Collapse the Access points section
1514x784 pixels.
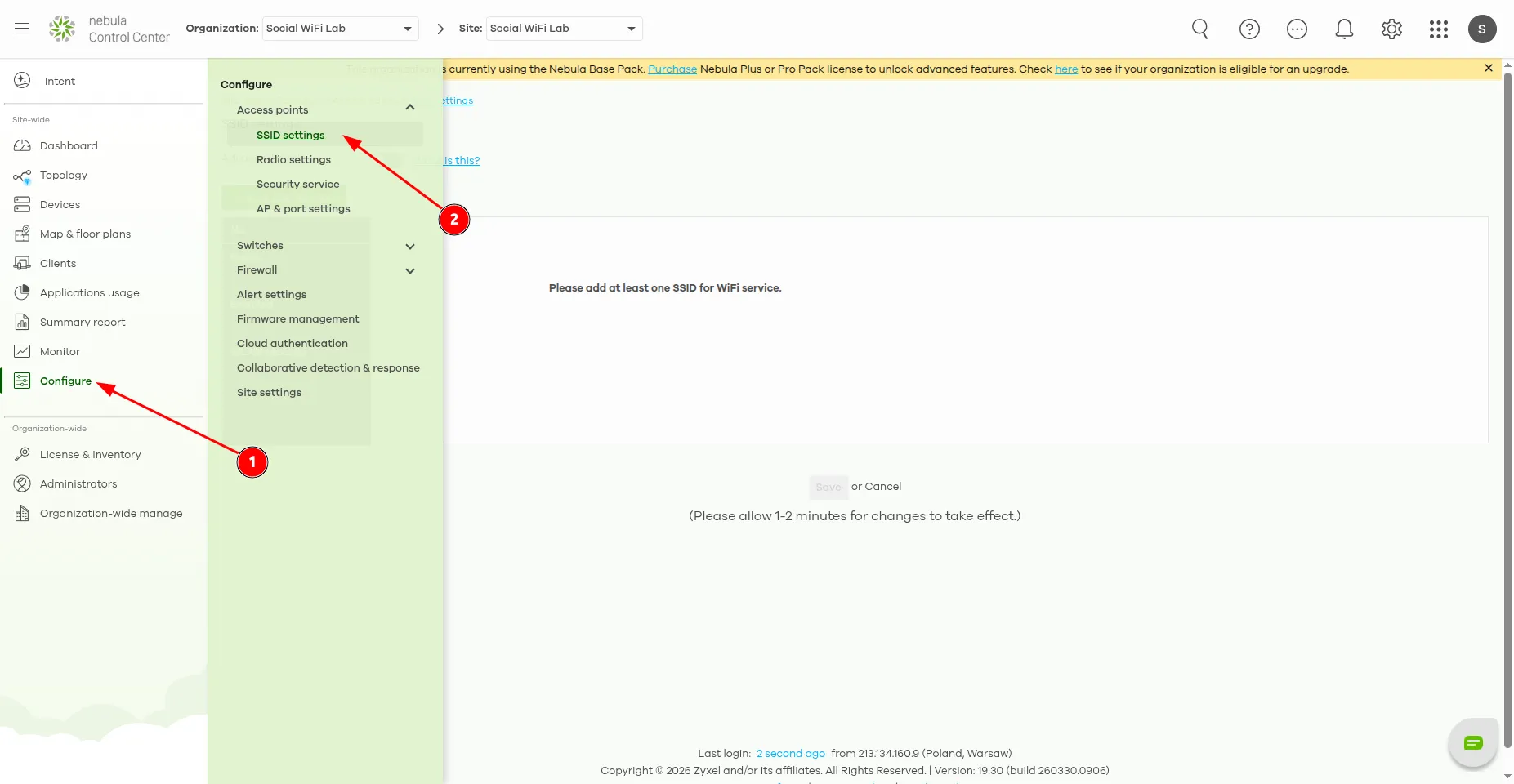coord(410,108)
